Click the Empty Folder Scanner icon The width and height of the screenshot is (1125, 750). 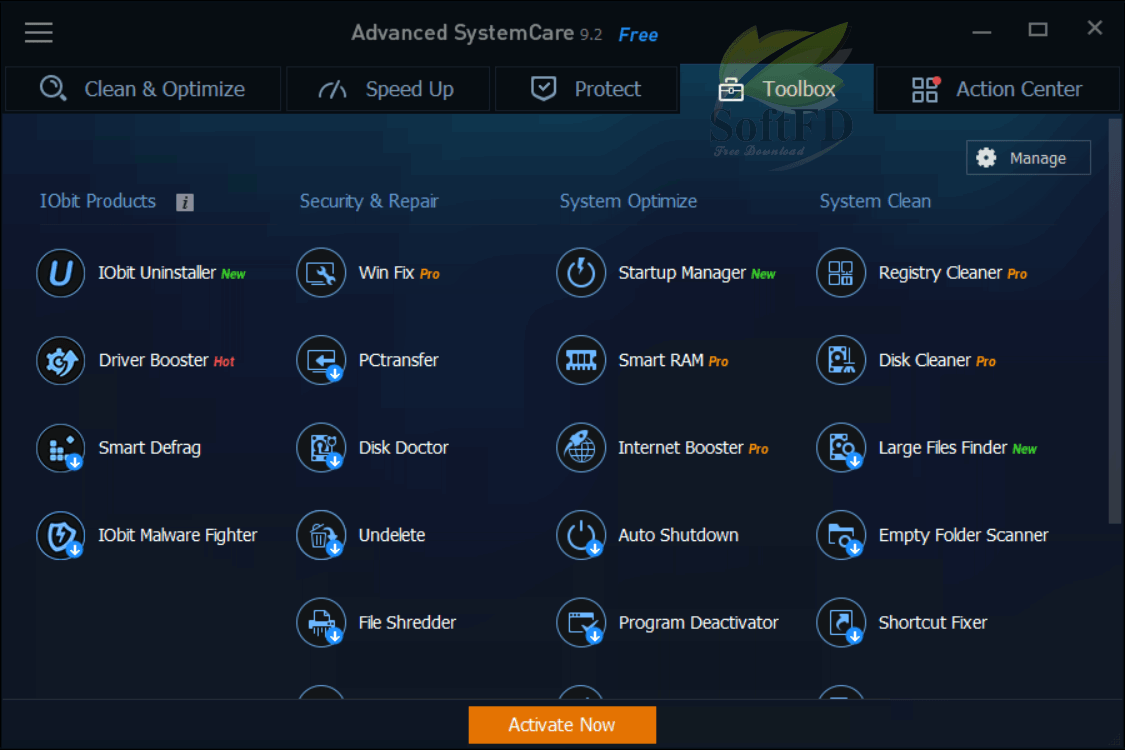pos(841,535)
